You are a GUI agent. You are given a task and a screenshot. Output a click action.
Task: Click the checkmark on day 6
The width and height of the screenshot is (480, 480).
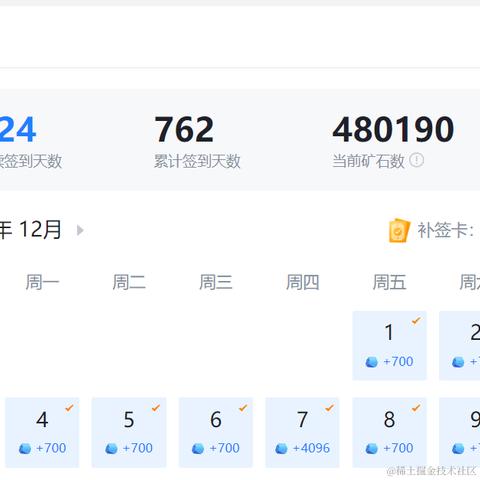tap(243, 408)
